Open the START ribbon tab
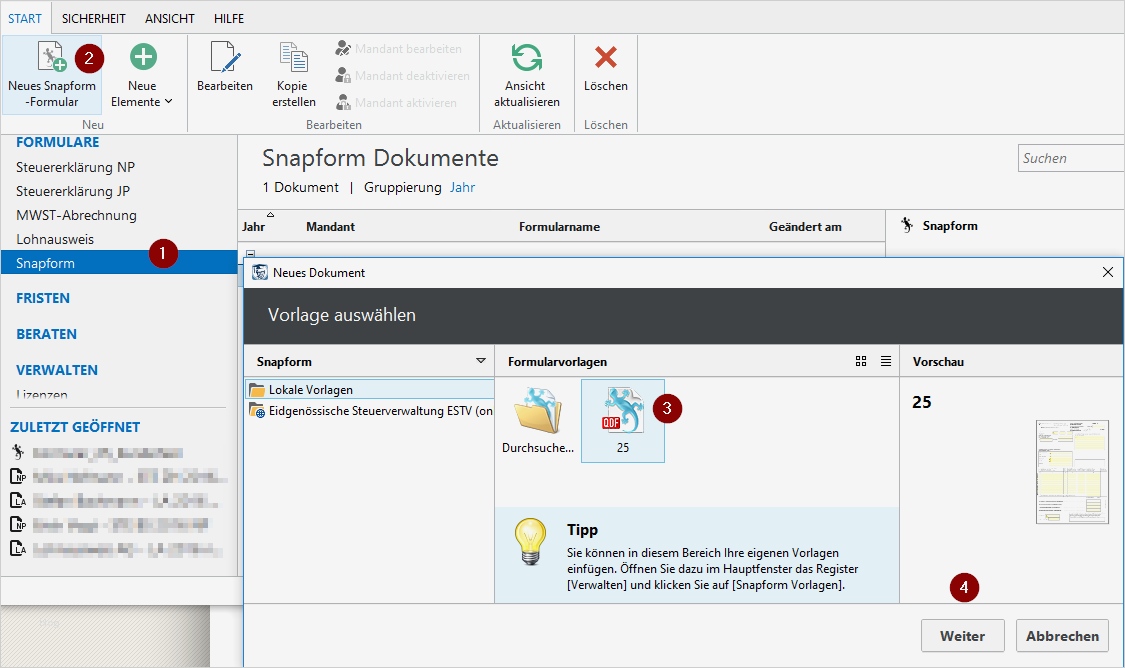The width and height of the screenshot is (1125, 668). (25, 19)
